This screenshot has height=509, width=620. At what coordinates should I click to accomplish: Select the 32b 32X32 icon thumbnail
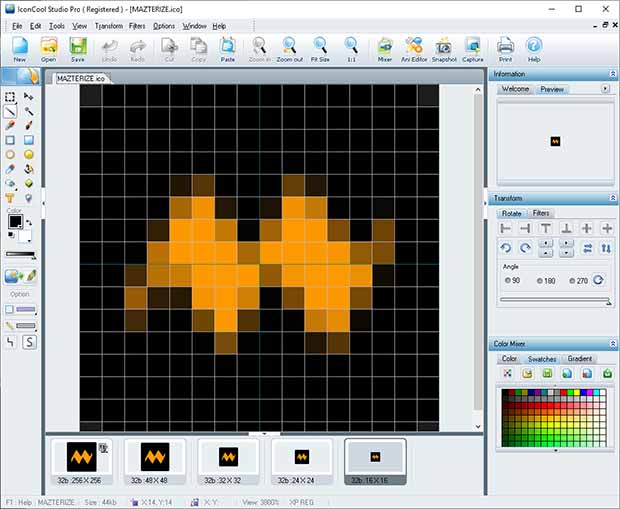point(228,462)
